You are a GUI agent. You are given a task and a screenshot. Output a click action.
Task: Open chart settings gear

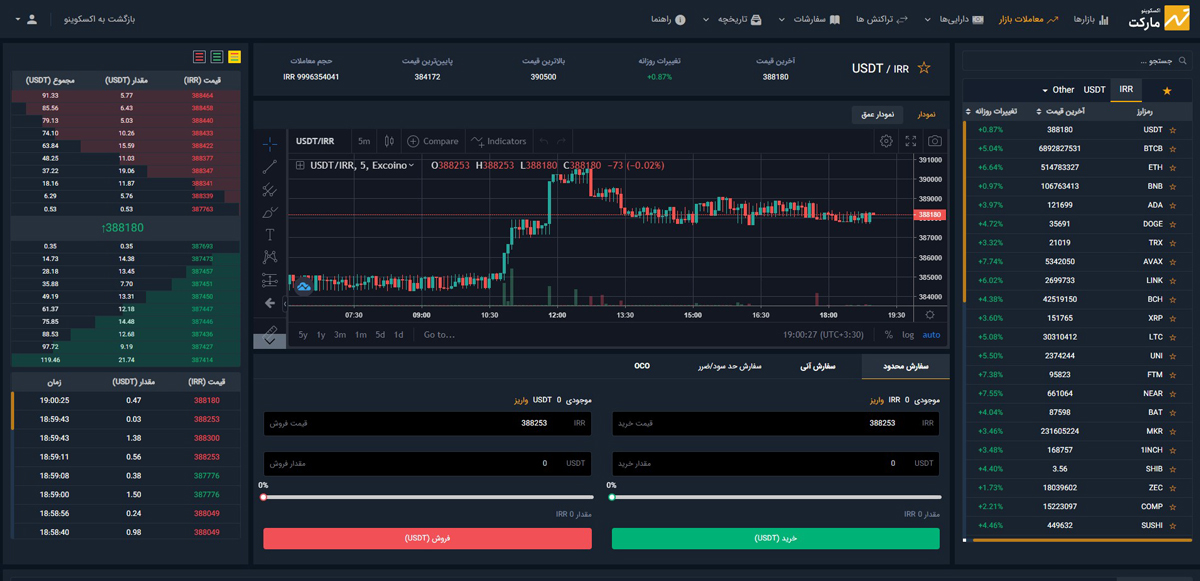(x=886, y=141)
